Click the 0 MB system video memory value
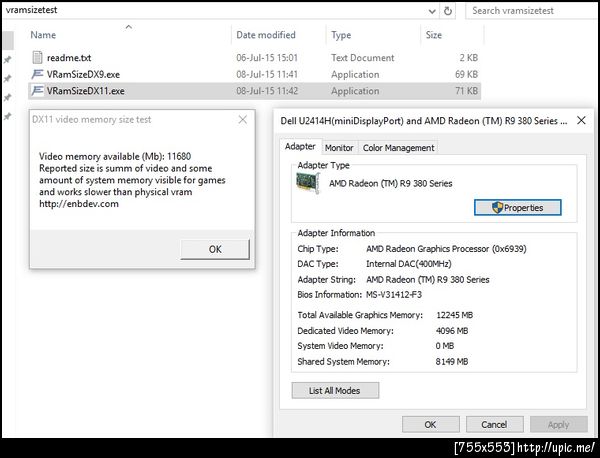Viewport: 600px width, 458px height. tap(445, 346)
